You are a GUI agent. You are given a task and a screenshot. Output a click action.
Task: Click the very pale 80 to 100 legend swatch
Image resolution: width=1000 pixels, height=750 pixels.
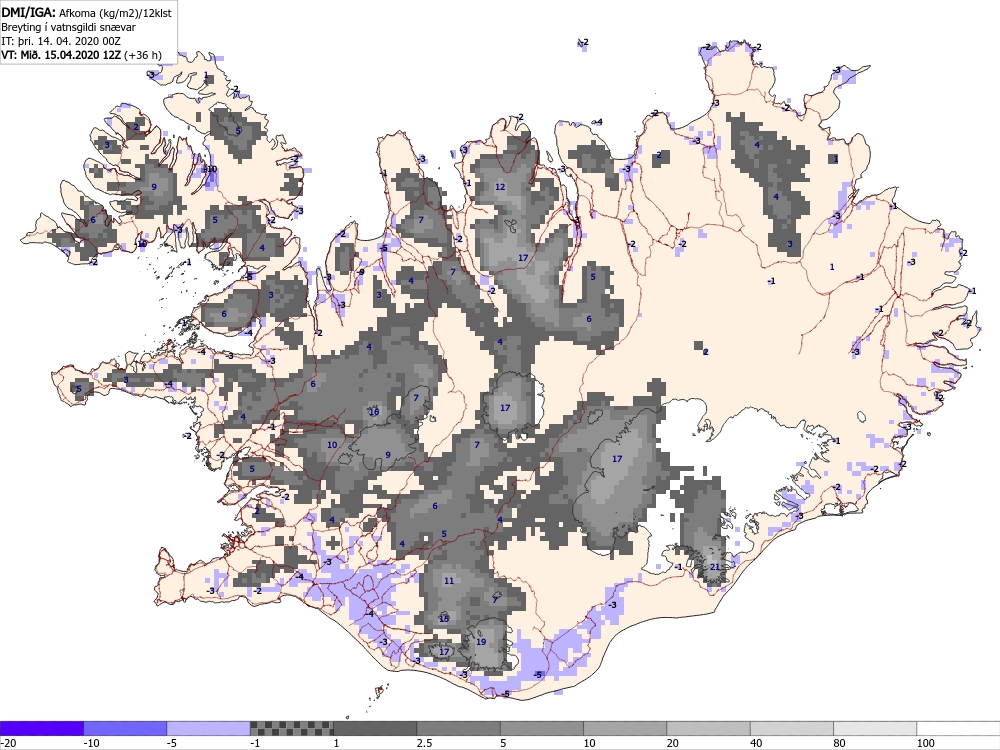pos(875,728)
